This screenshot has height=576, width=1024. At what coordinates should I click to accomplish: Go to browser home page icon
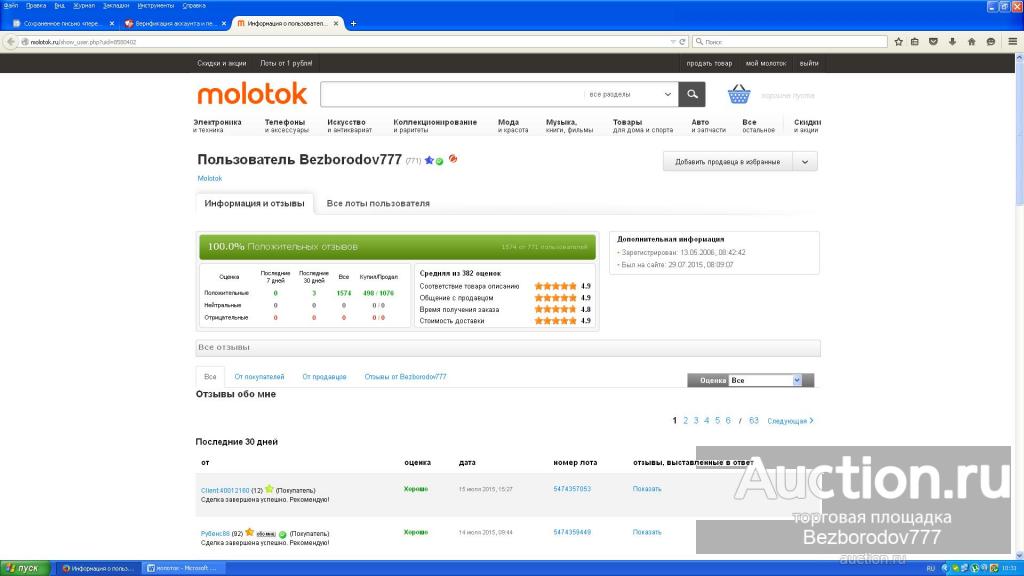[972, 42]
